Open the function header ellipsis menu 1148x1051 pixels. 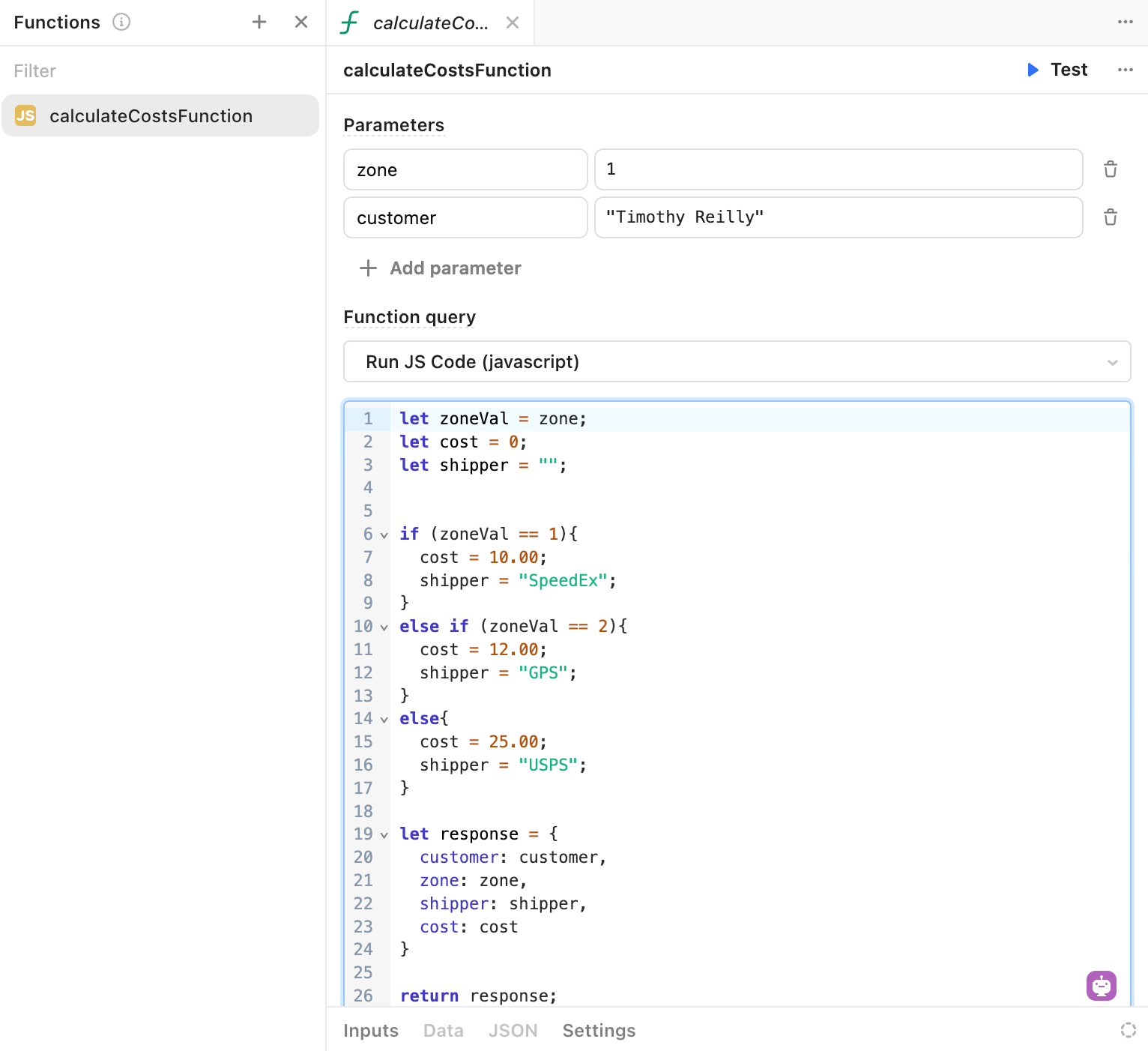[1126, 70]
